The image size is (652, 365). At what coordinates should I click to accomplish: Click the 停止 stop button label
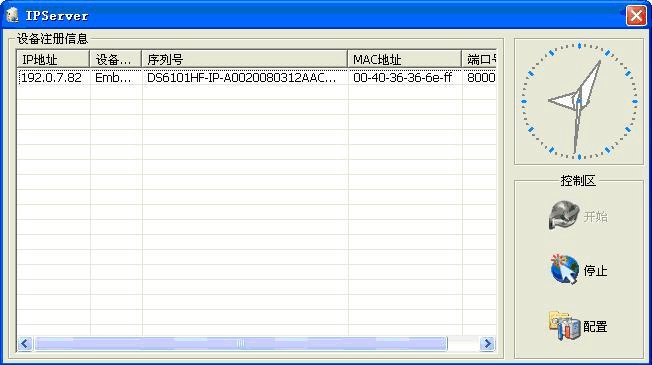[595, 271]
